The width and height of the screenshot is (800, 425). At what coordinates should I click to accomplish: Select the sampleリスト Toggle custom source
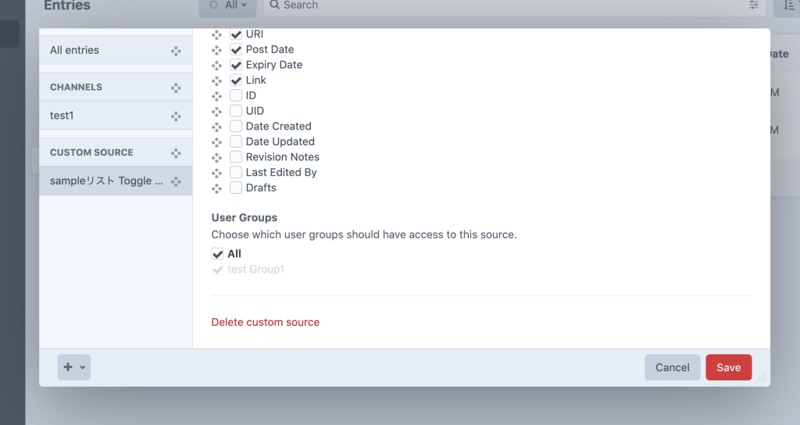(x=106, y=181)
